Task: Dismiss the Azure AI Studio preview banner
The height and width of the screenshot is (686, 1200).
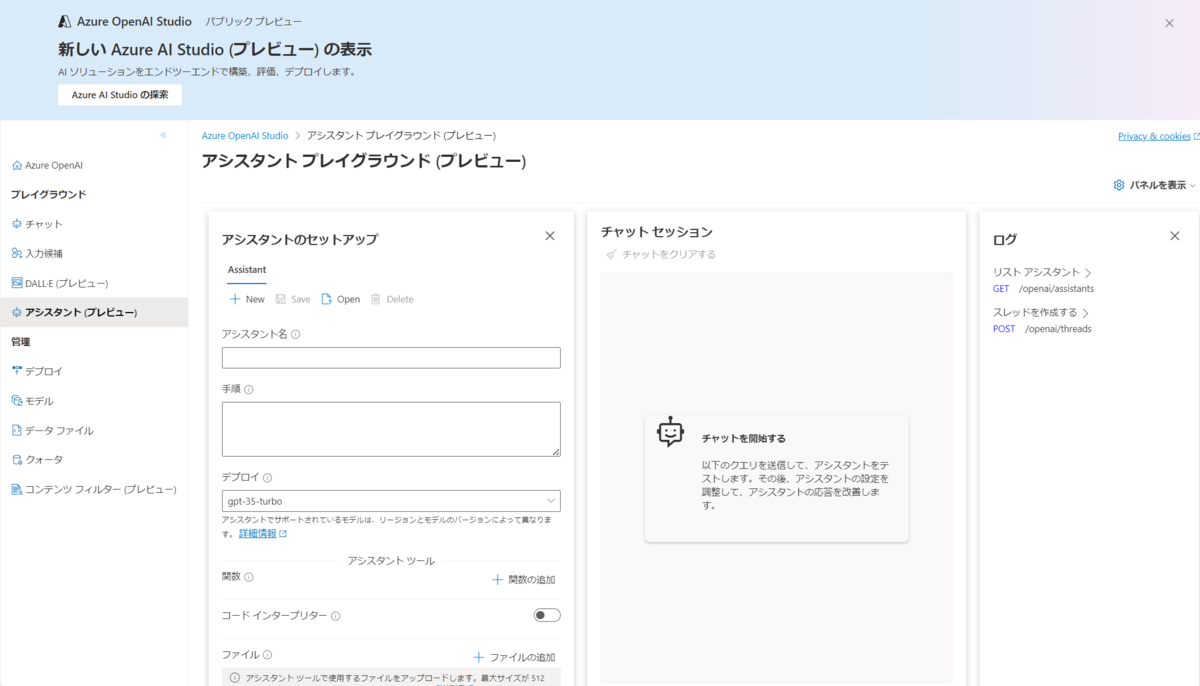Action: pyautogui.click(x=1169, y=23)
